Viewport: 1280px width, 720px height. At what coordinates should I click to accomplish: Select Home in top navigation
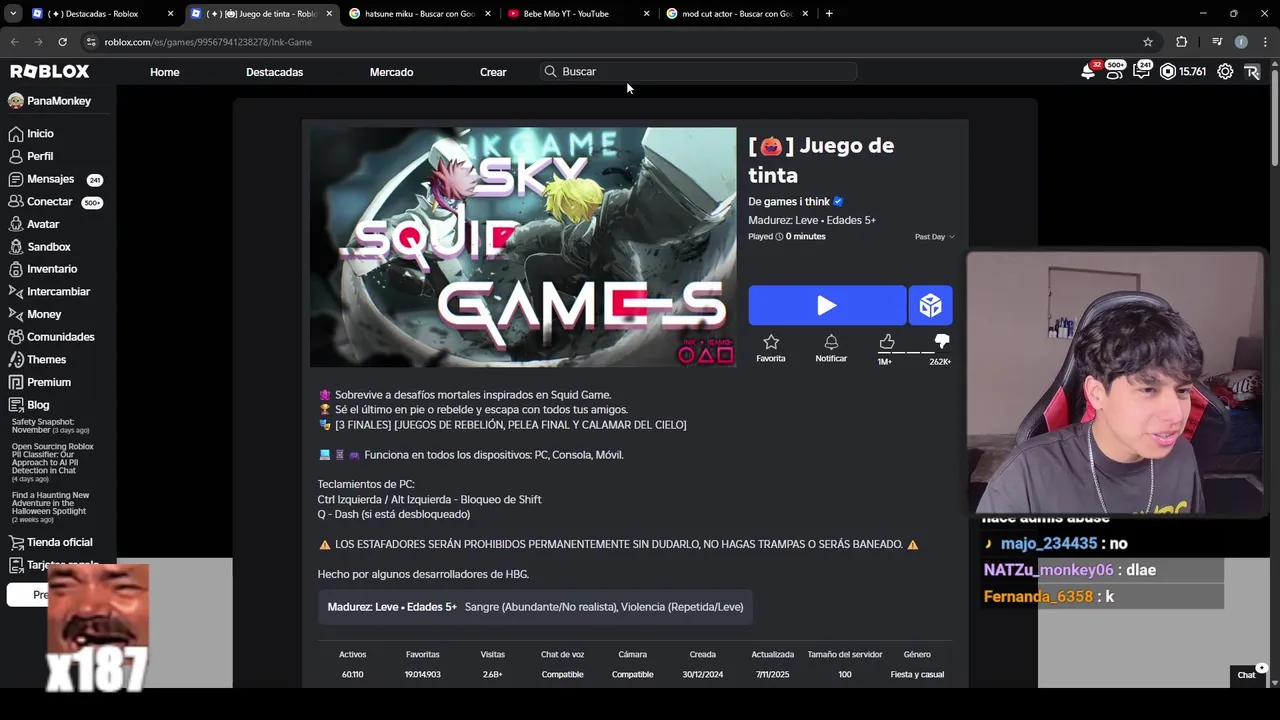tap(165, 72)
